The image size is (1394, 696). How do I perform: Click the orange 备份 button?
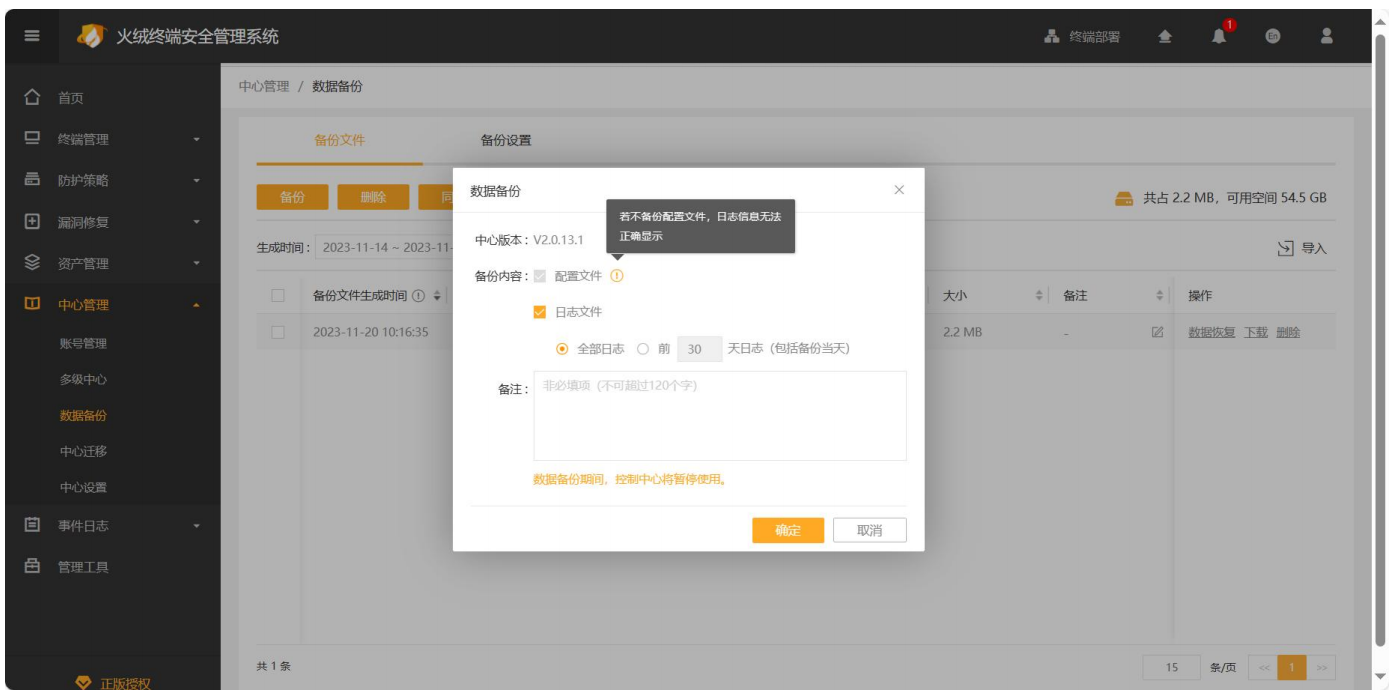(293, 197)
